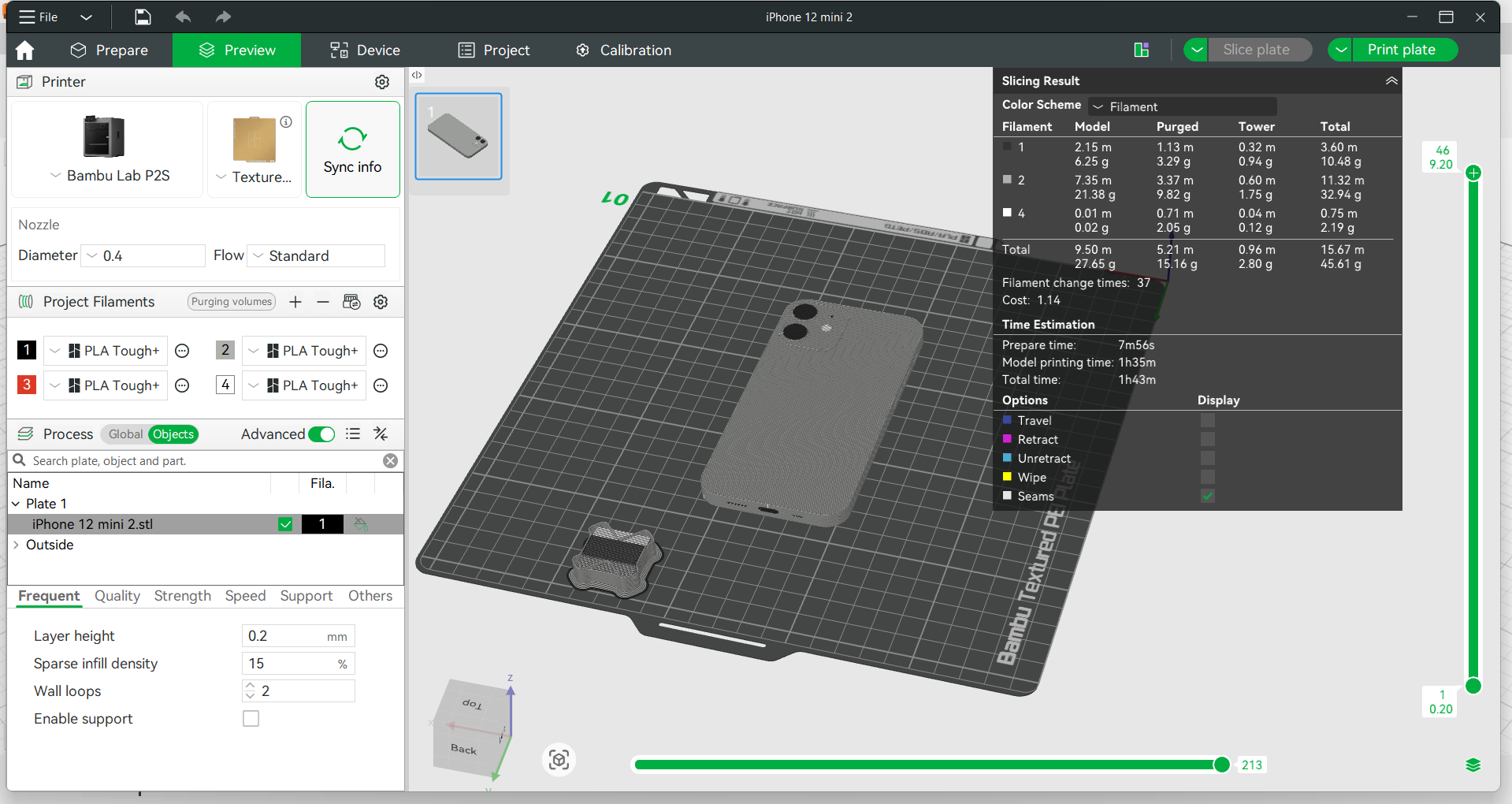Click the home icon
Image resolution: width=1512 pixels, height=804 pixels.
tap(24, 50)
